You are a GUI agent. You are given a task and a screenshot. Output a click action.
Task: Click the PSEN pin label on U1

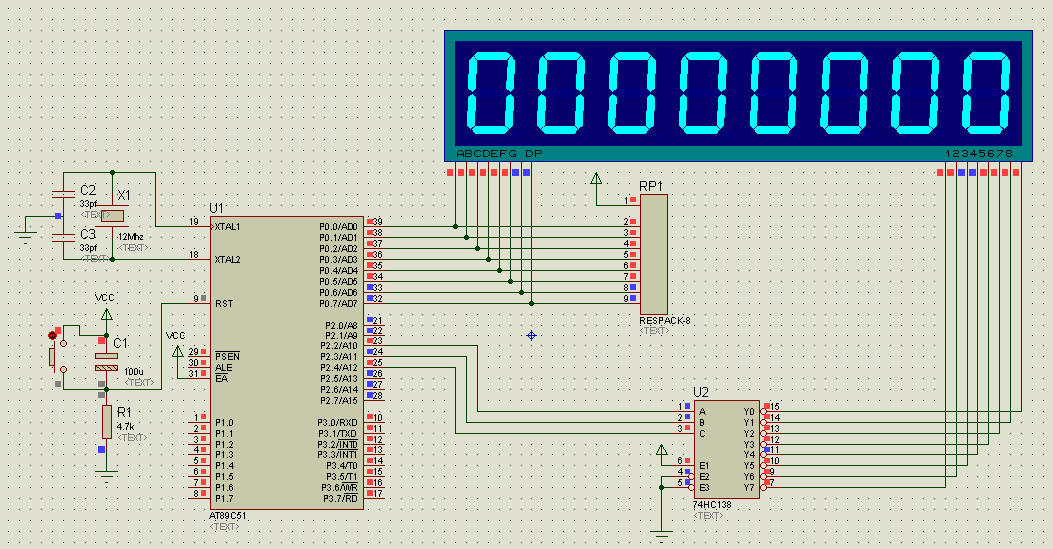pyautogui.click(x=227, y=356)
